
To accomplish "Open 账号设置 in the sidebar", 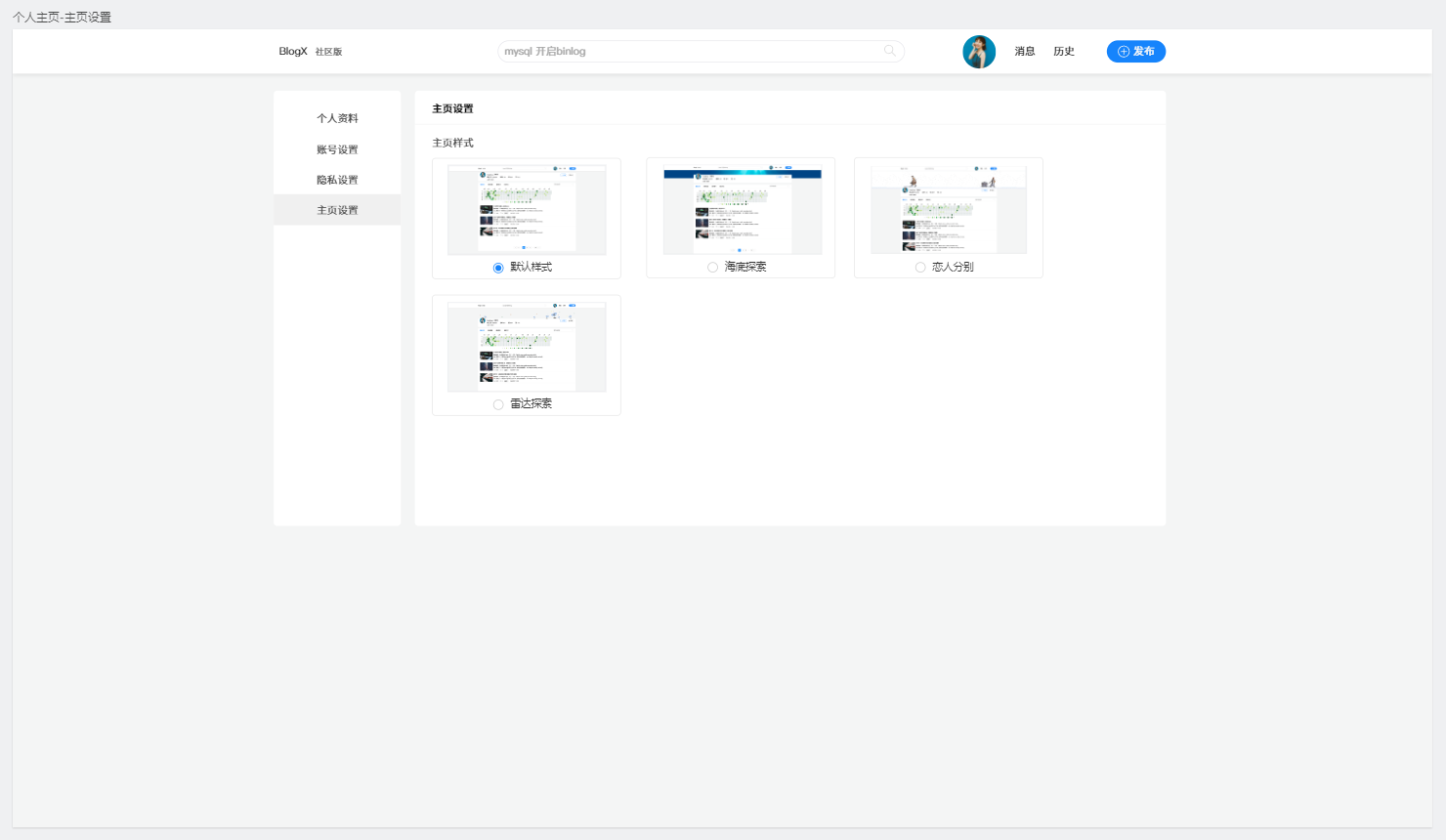I will pos(337,149).
